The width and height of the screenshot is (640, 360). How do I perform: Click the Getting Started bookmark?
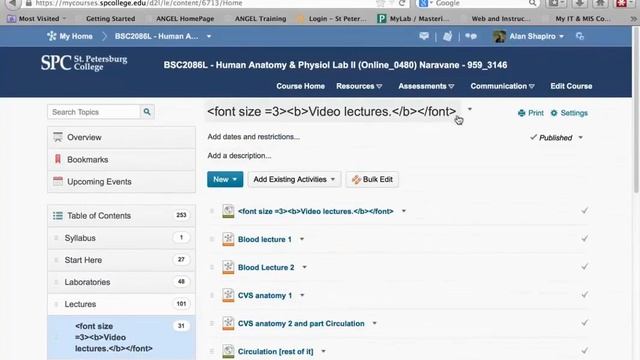tap(110, 18)
